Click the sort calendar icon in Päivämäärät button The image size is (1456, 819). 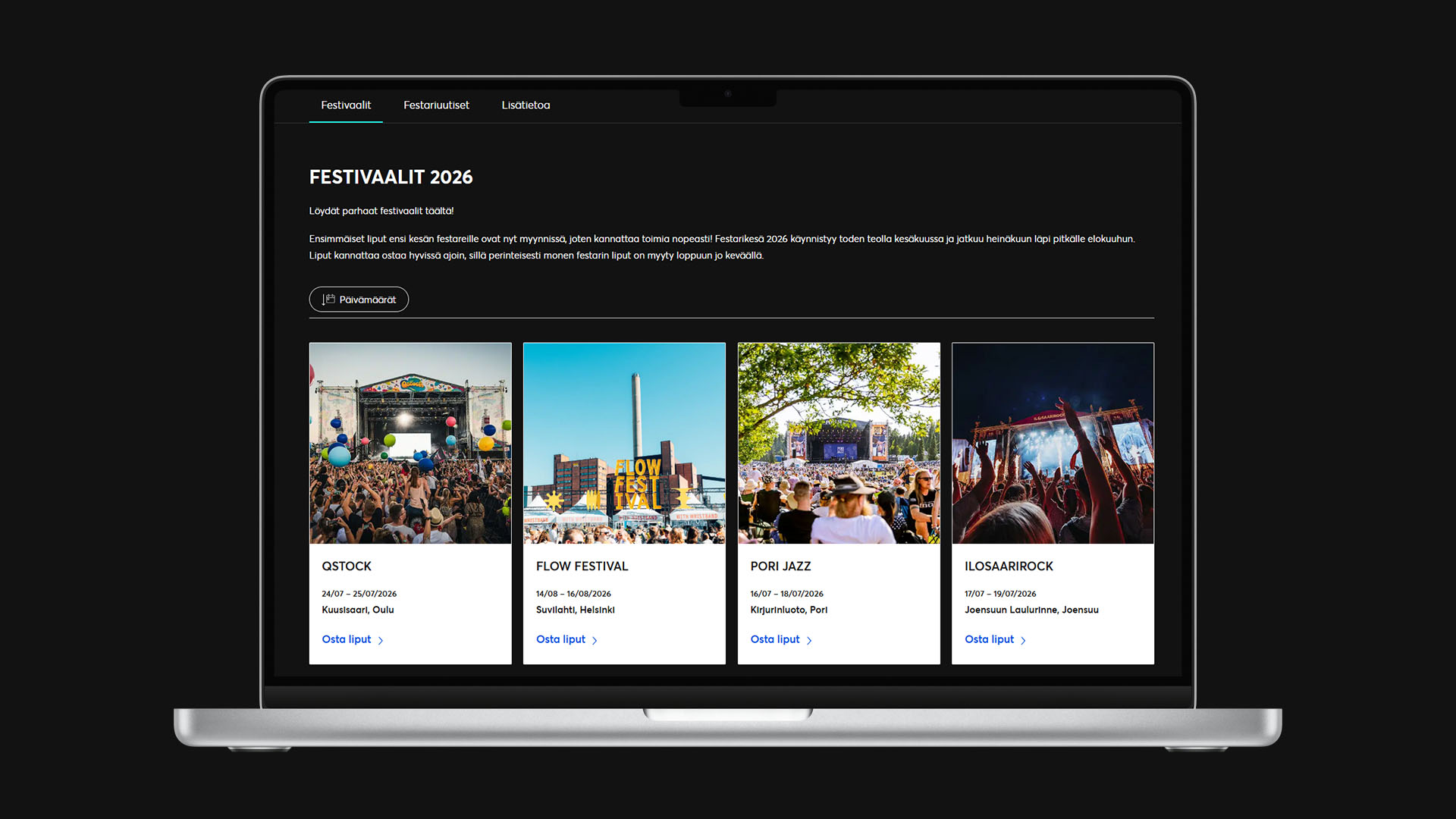tap(328, 300)
